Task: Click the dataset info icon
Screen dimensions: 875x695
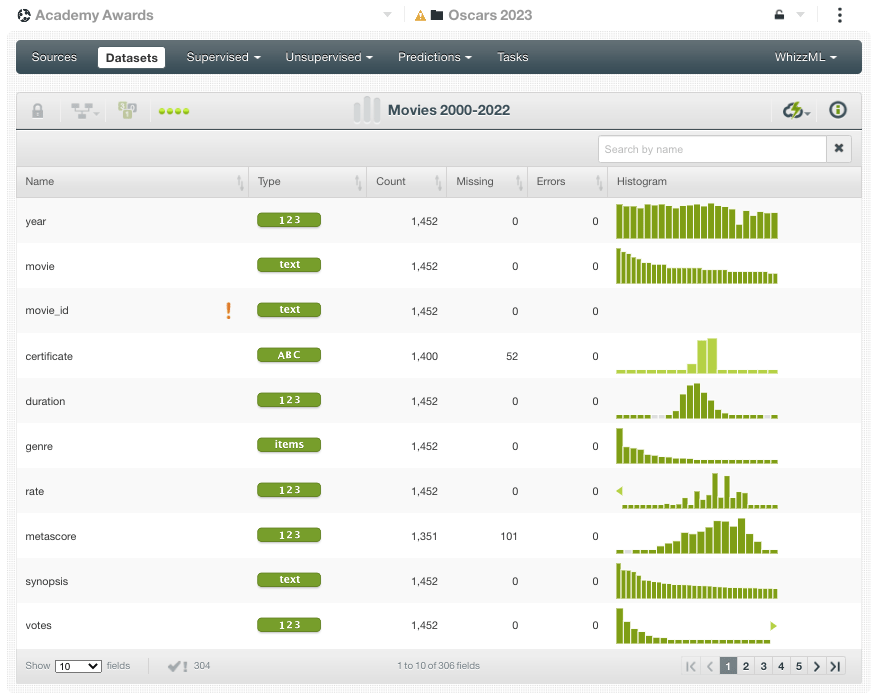Action: (x=838, y=110)
